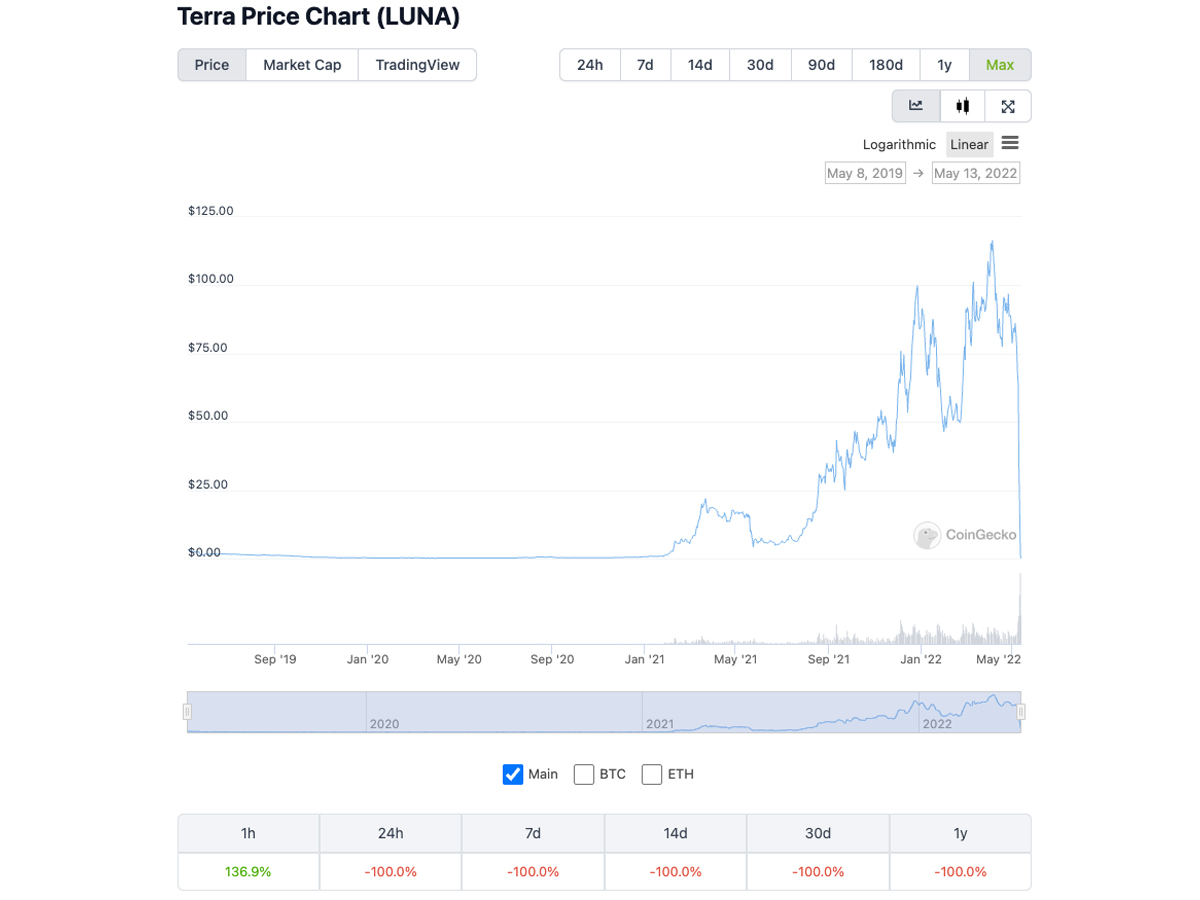Uncheck the Main checkbox
The image size is (1200, 900).
(513, 774)
